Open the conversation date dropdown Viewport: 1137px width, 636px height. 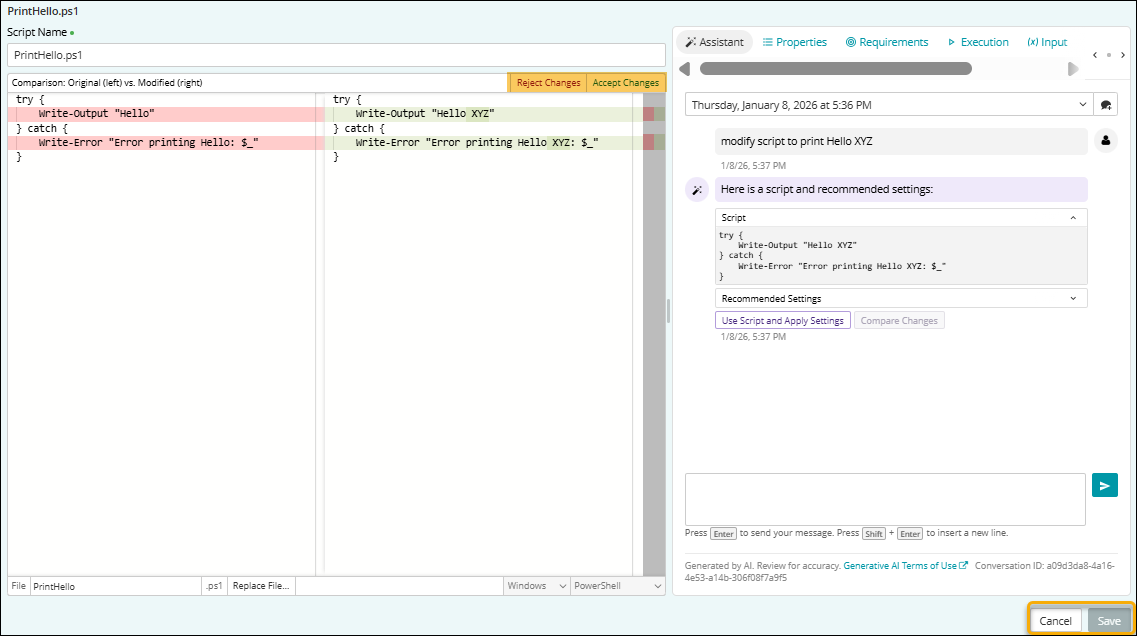coord(887,105)
